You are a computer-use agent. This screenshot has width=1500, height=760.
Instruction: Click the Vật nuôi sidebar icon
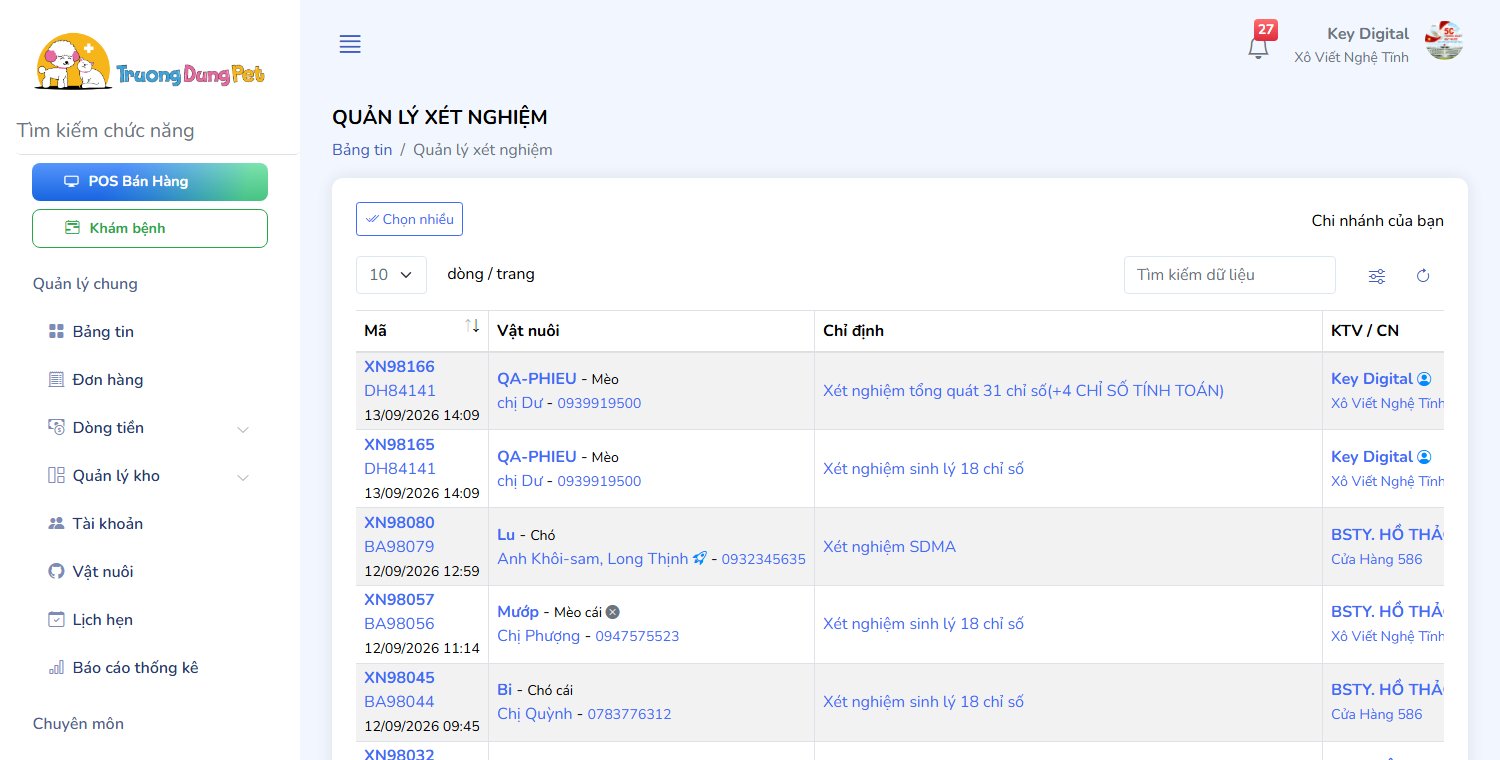pyautogui.click(x=56, y=572)
